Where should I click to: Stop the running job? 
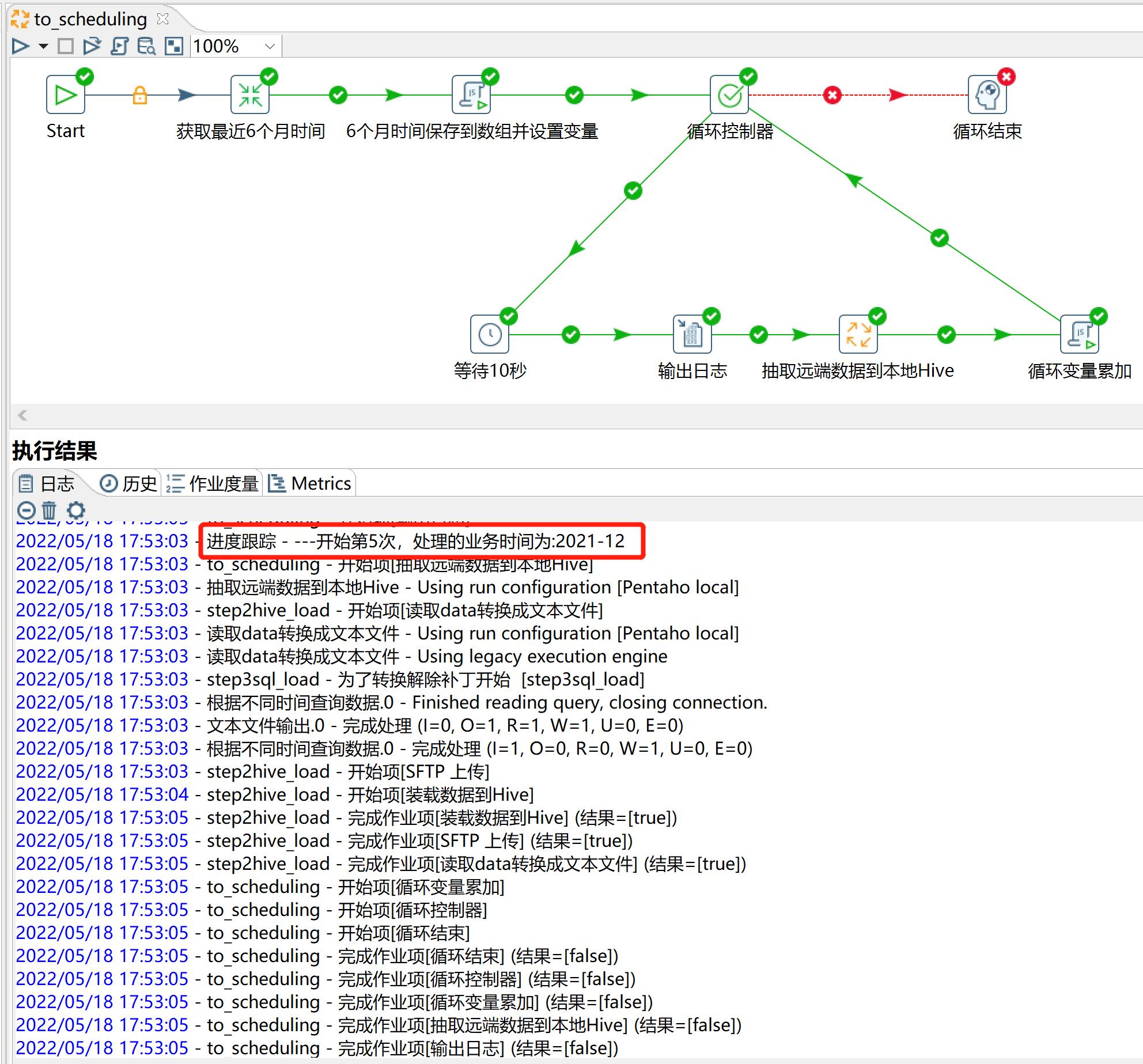(x=66, y=46)
